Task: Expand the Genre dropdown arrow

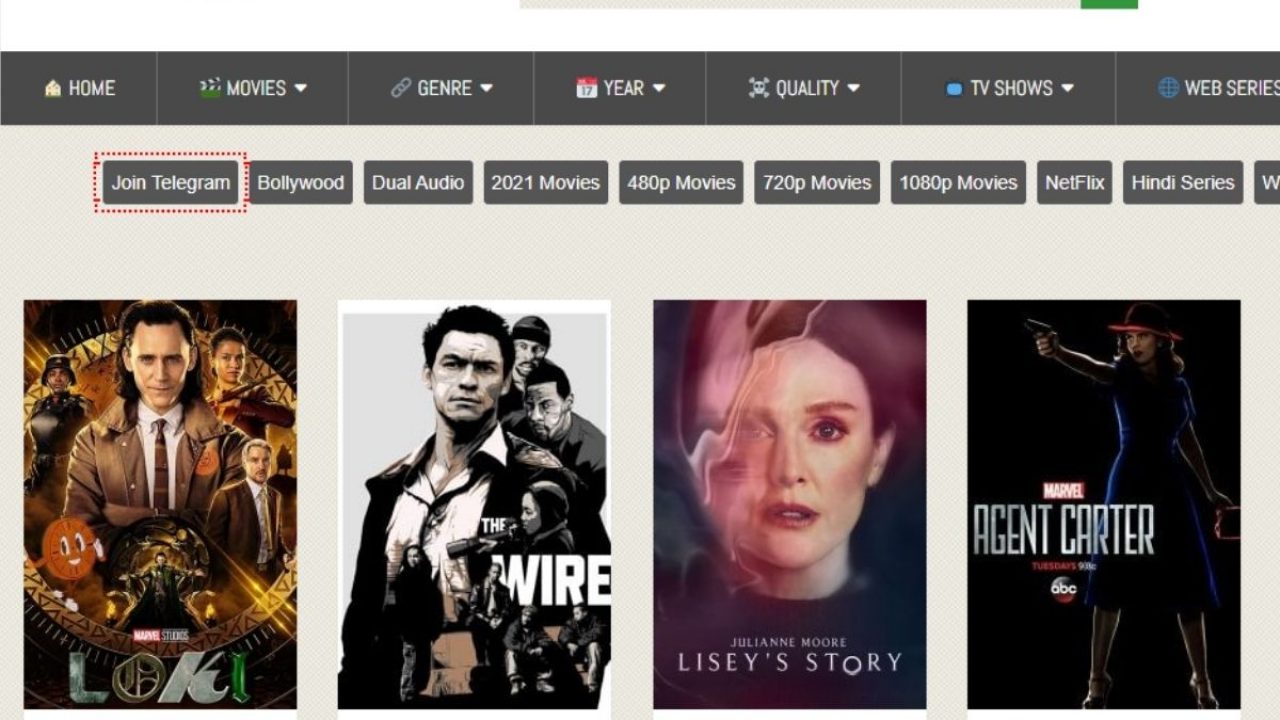Action: pos(486,88)
